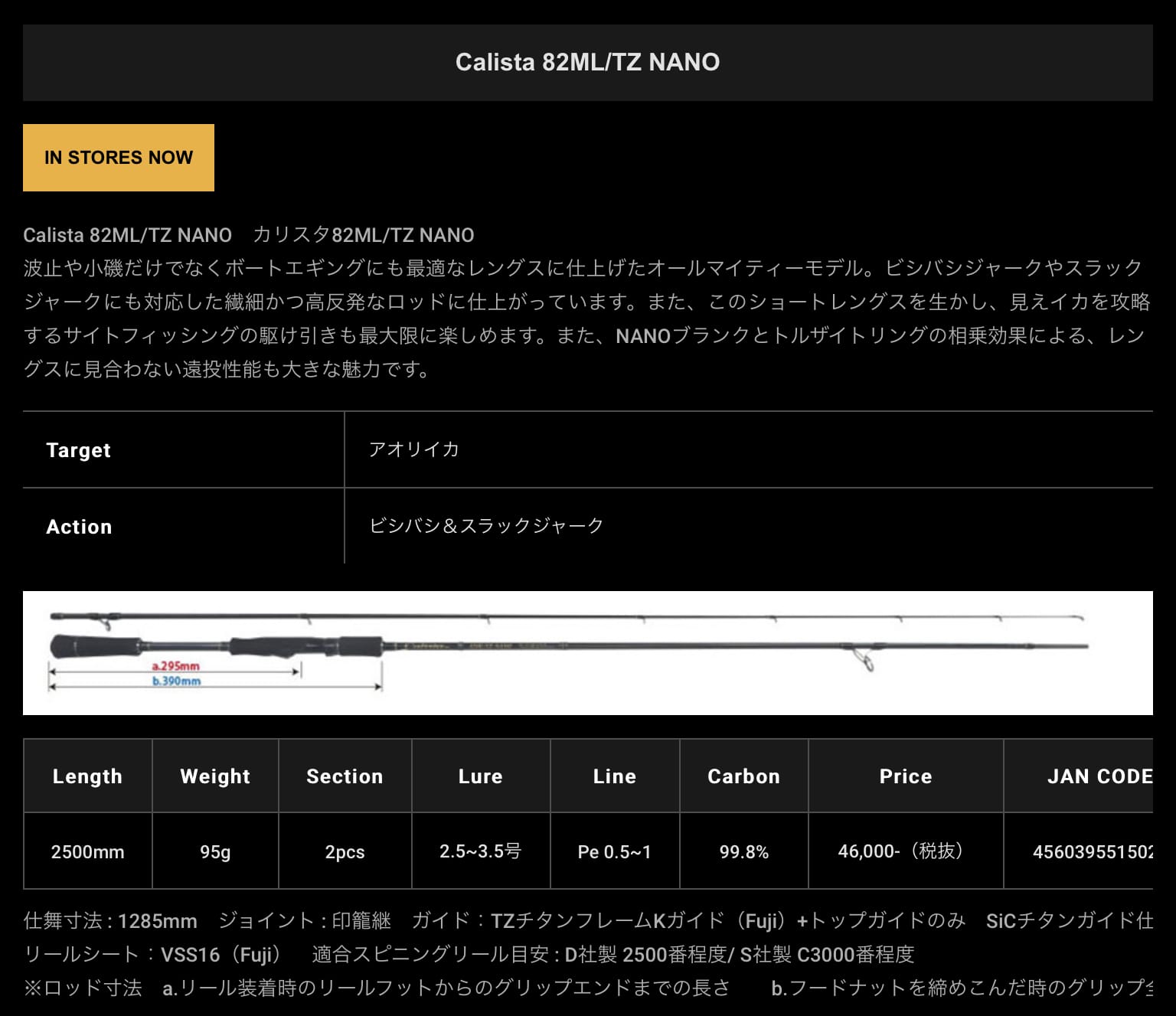
Task: Click the Price column header
Action: [x=906, y=776]
